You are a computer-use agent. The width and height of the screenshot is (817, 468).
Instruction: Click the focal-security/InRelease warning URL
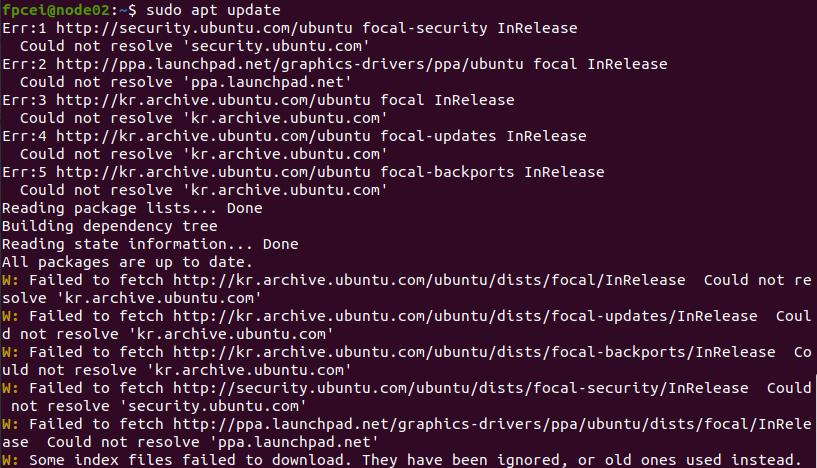460,388
